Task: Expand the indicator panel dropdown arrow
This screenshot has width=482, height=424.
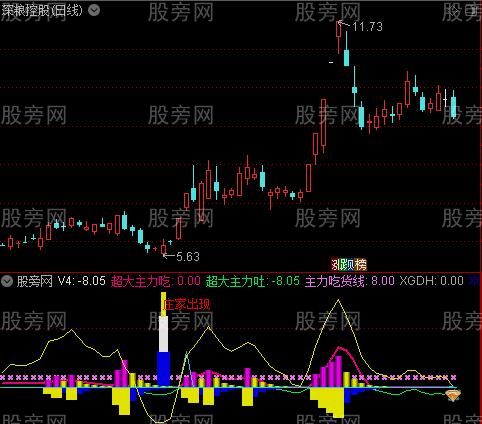Action: 6,281
